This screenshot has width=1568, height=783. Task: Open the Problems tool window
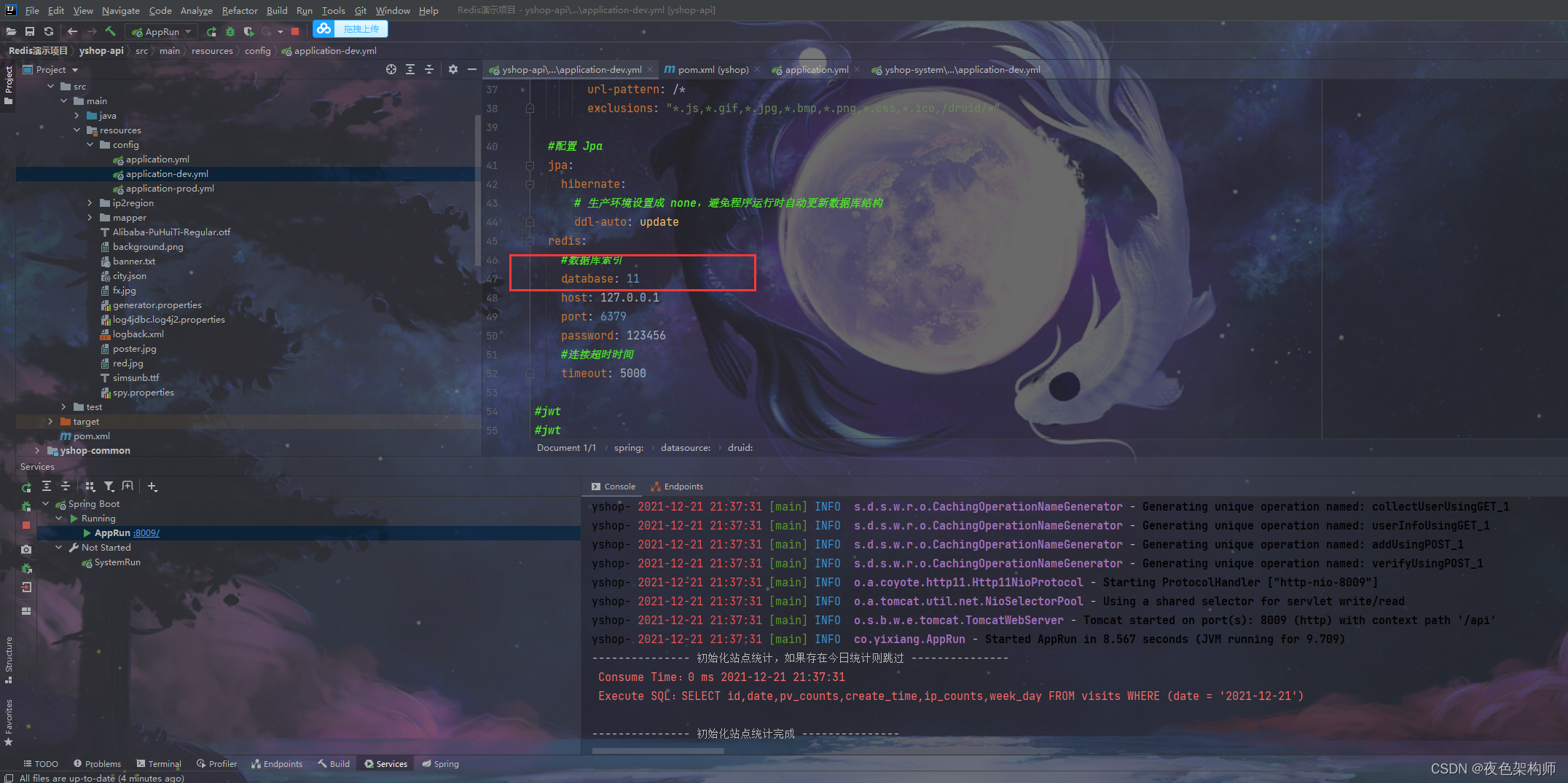tap(97, 763)
